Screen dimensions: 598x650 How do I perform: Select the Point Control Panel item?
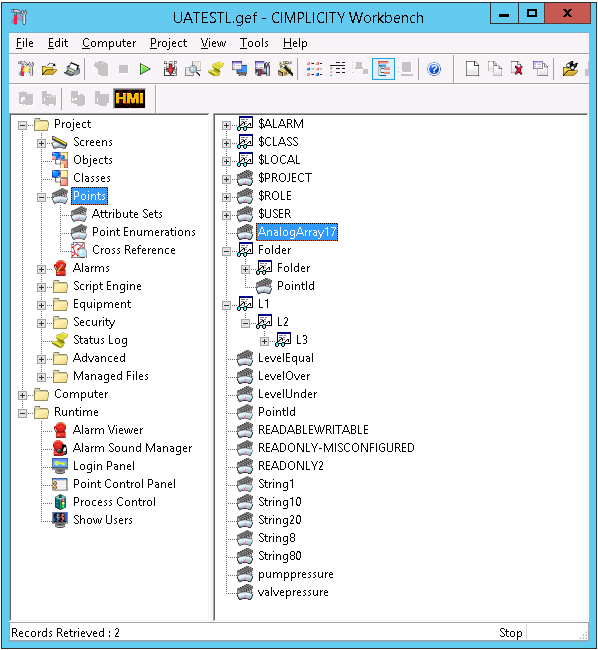click(124, 484)
